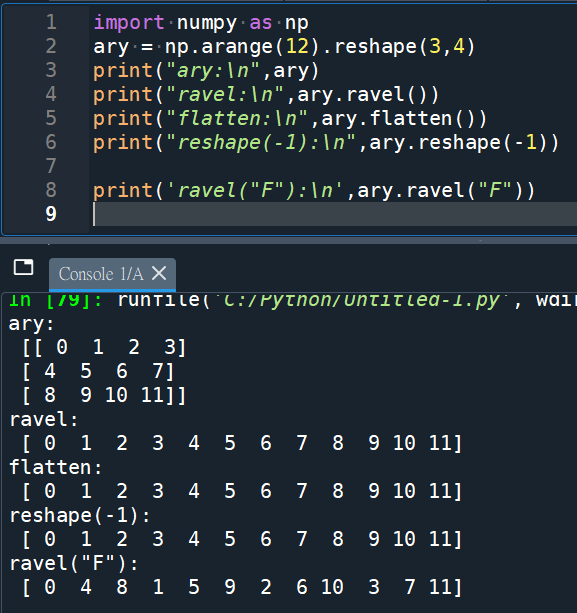Click the string "ary:\n" on line 3

point(213,71)
